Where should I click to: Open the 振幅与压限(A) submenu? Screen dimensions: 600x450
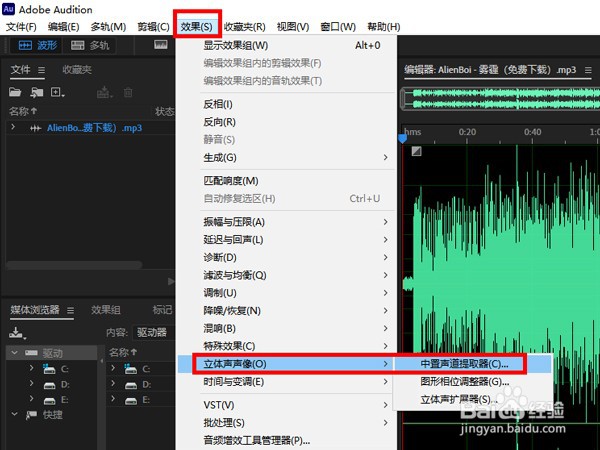click(x=286, y=222)
